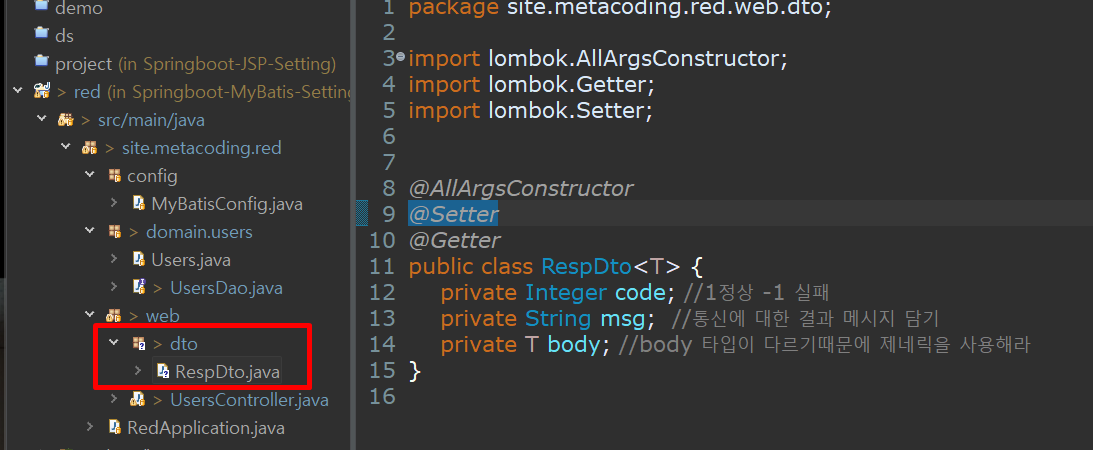
Task: Expand the MyBatisConfig.java node
Action: (114, 203)
